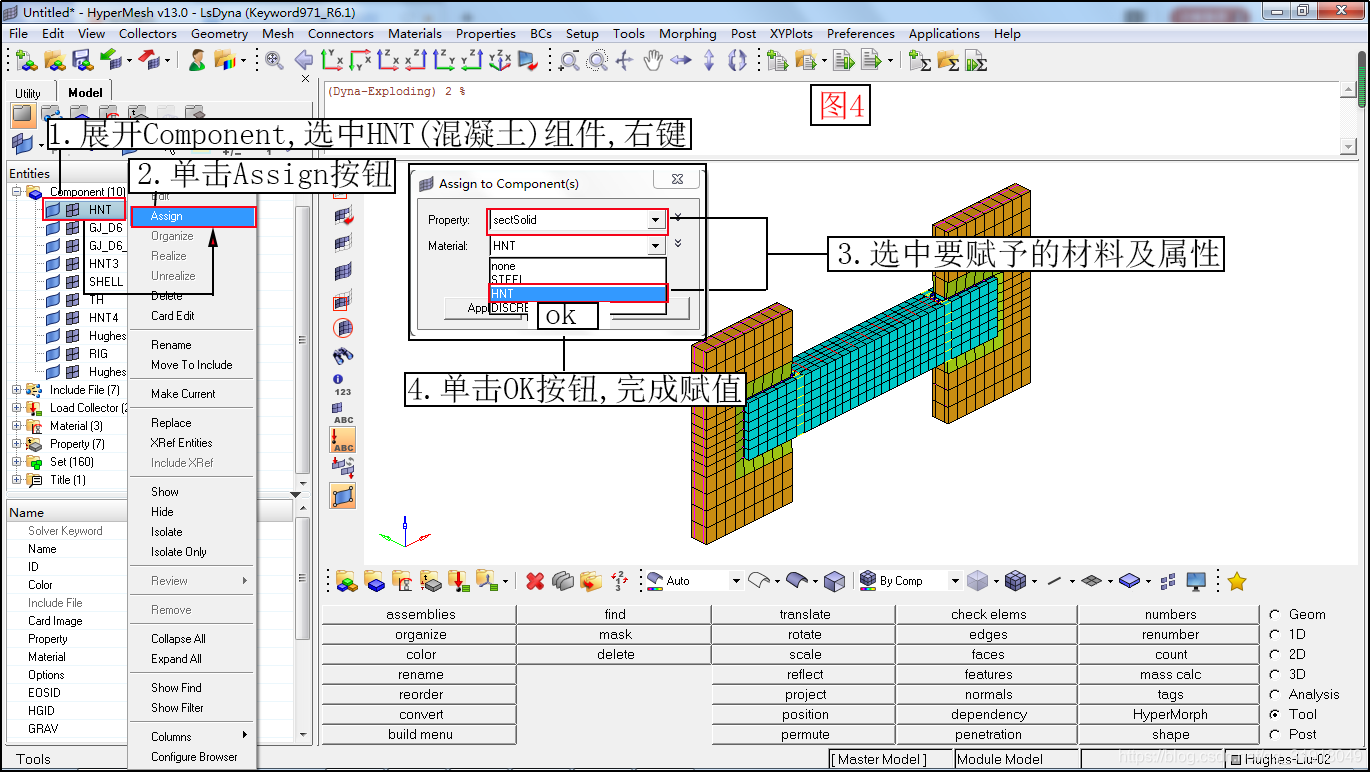Click the renumber 1-2-3 icon
1372x775 pixels.
pos(619,581)
